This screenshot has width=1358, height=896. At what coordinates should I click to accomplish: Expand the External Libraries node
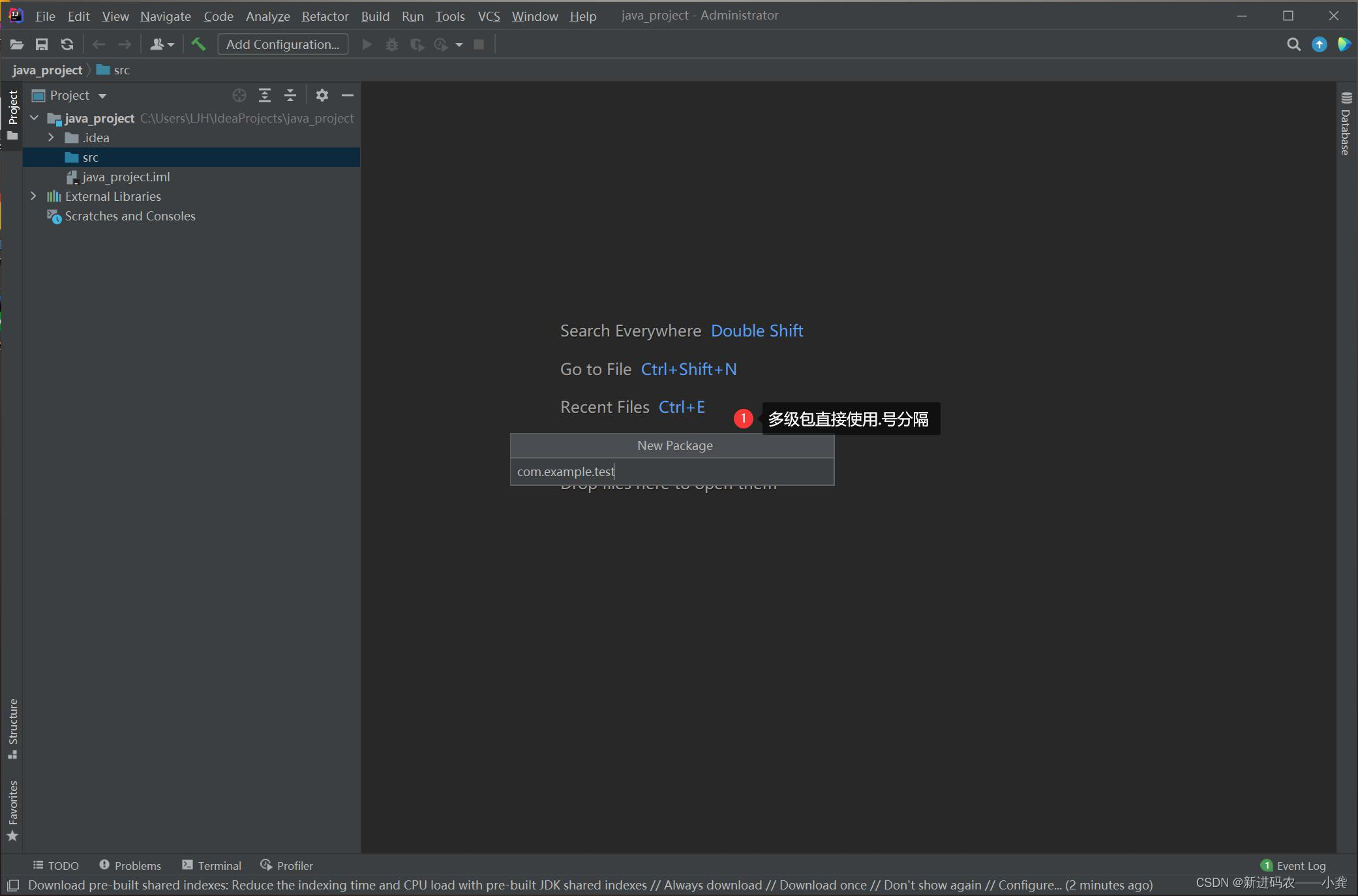coord(34,196)
